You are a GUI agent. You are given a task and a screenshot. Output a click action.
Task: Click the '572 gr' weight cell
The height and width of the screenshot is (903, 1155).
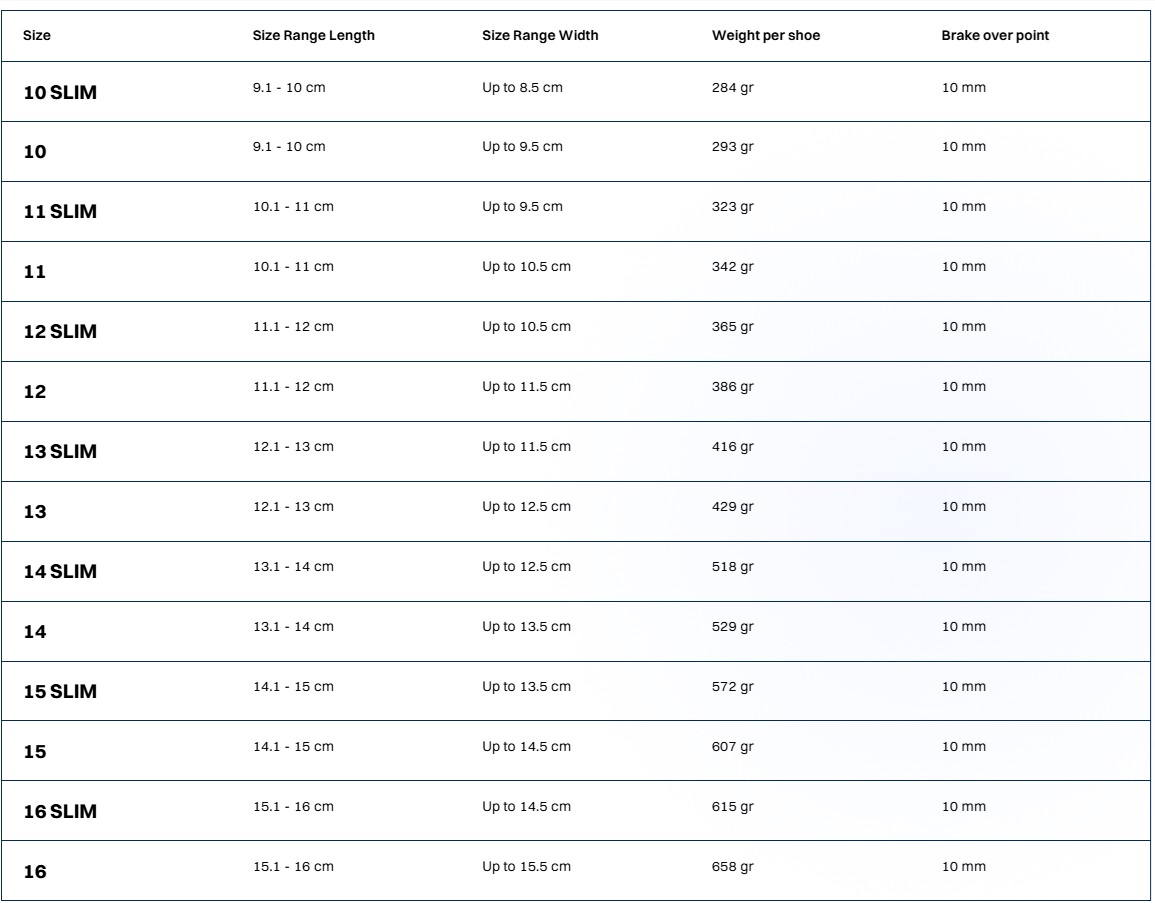(x=732, y=687)
